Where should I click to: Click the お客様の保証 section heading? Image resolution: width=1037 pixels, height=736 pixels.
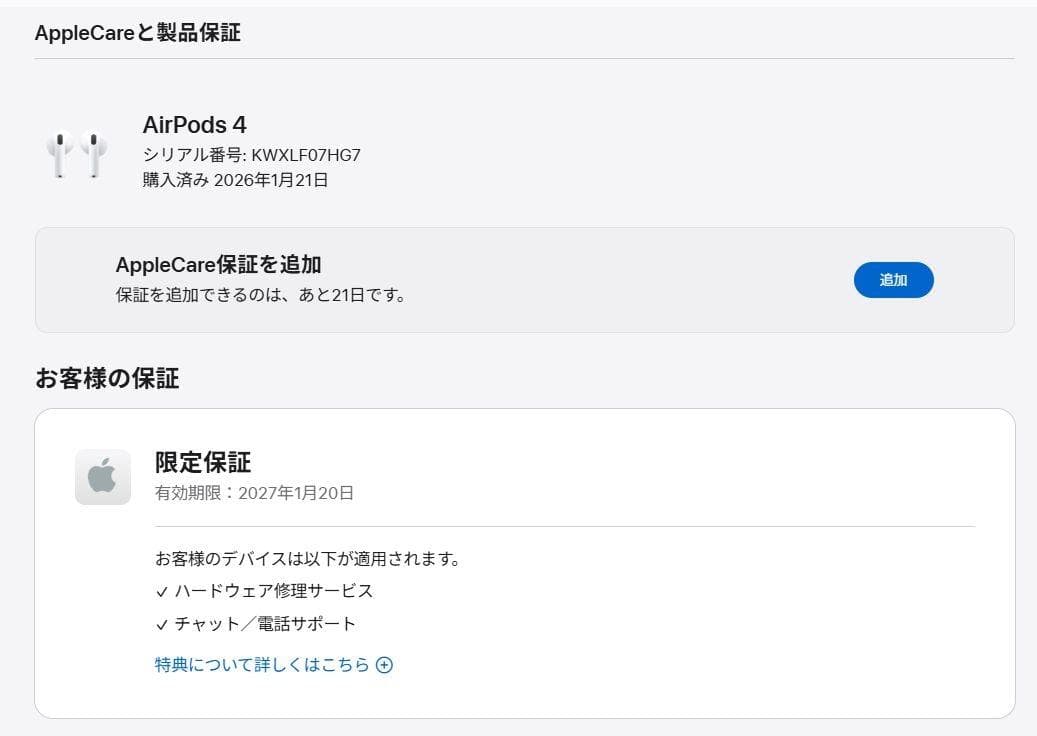(107, 379)
